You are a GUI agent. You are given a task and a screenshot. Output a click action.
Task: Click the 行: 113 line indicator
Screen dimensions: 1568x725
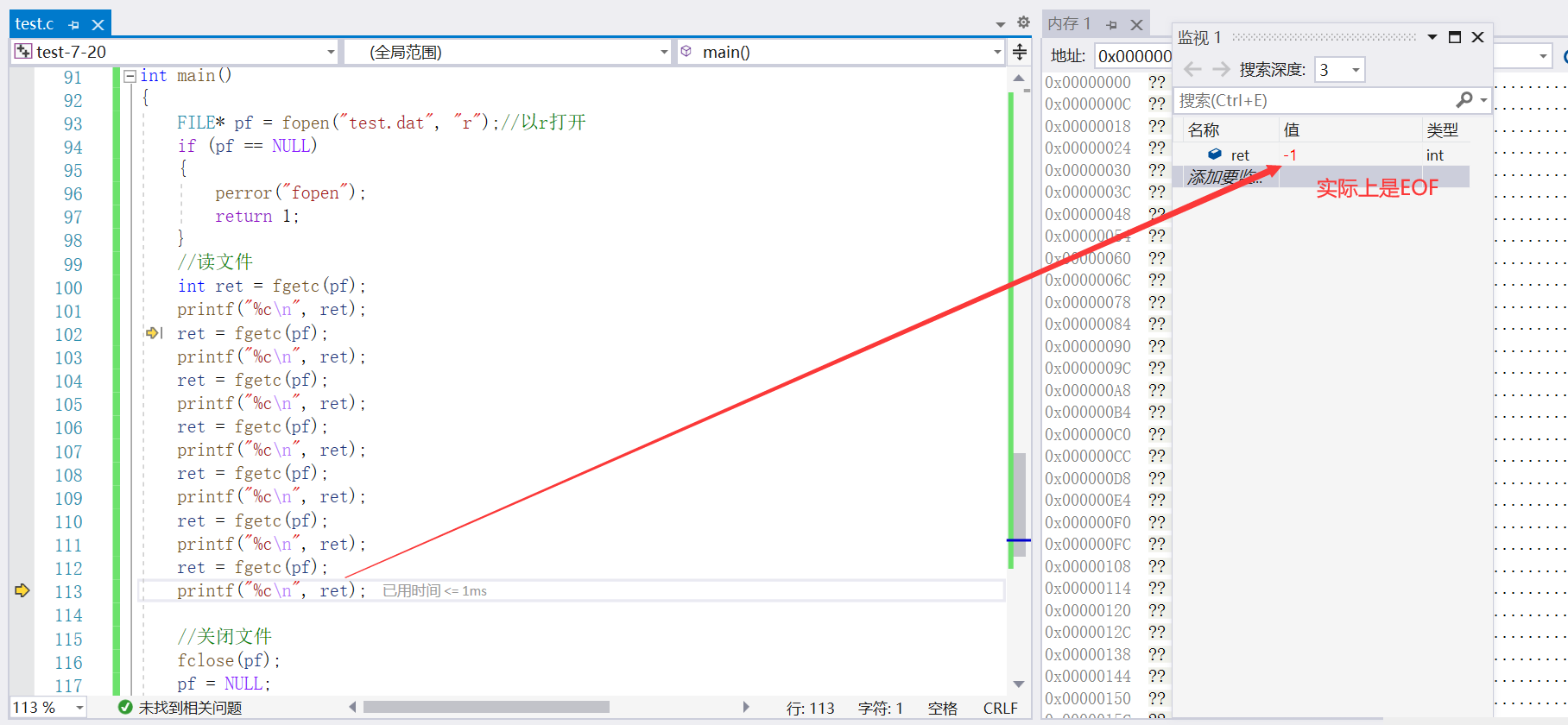[x=810, y=708]
